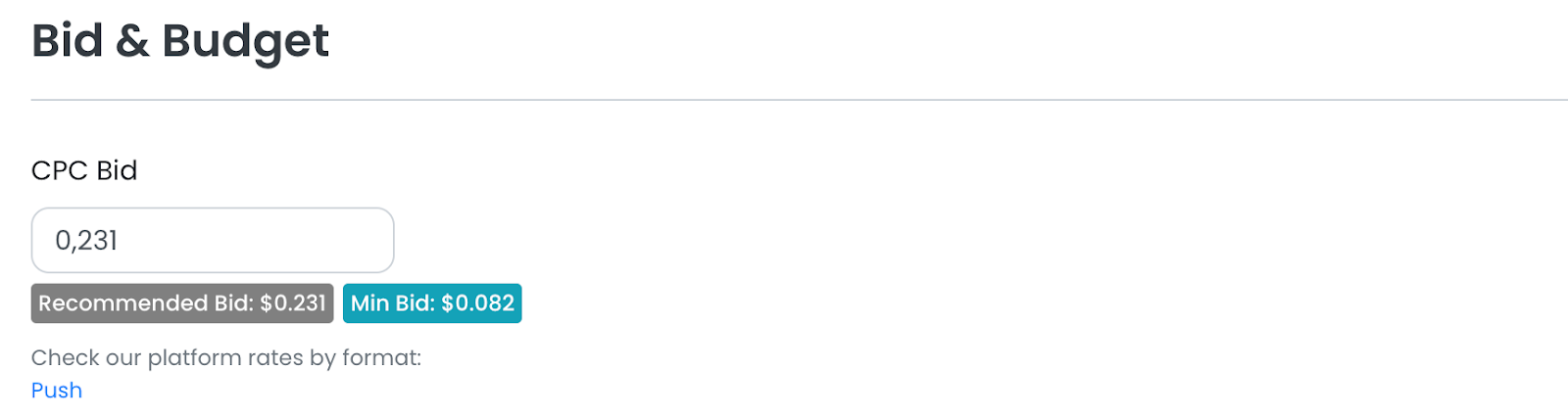
Task: Click the ampersand in the section heading
Action: pyautogui.click(x=132, y=41)
